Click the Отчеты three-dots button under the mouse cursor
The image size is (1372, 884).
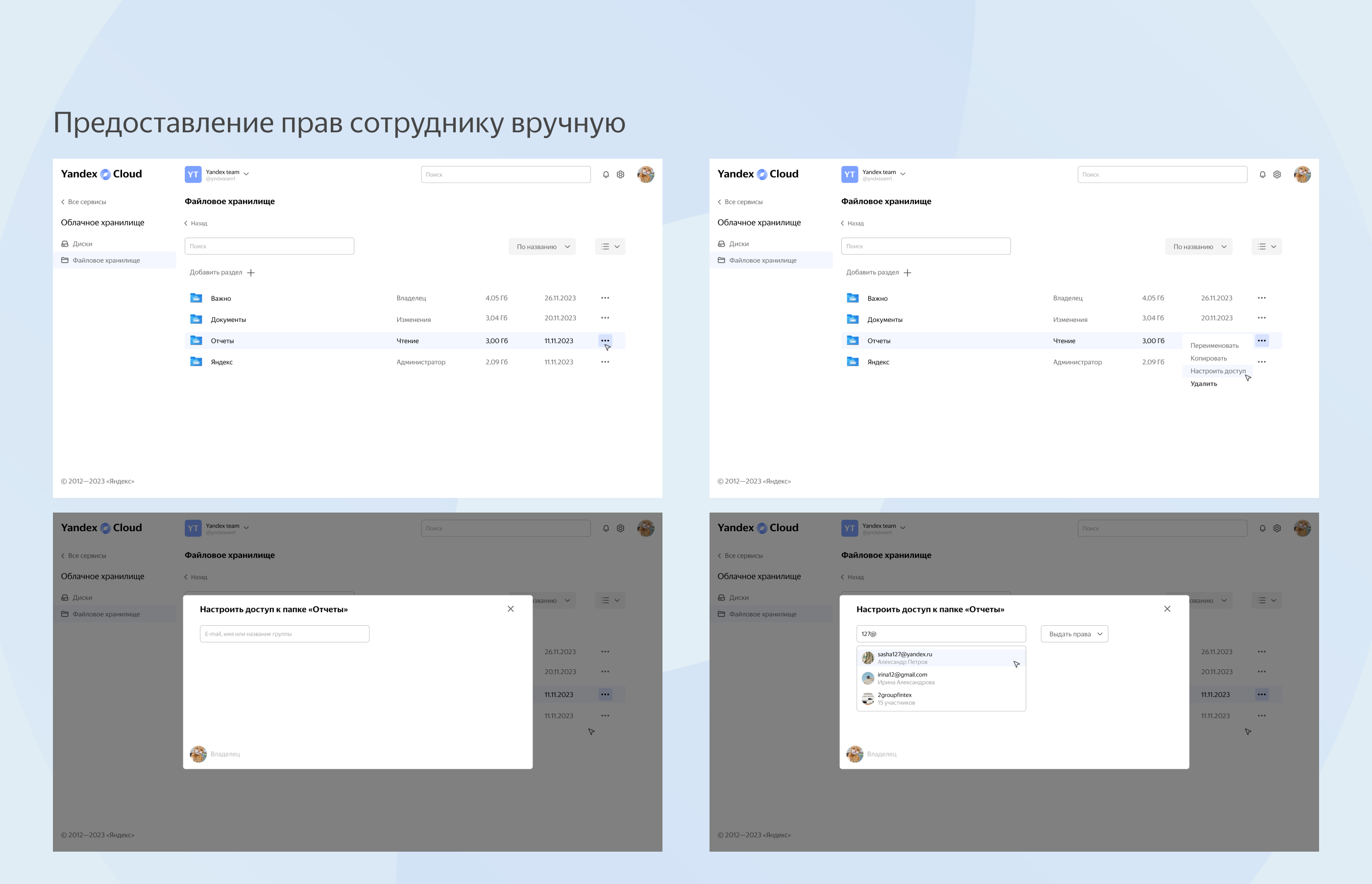[605, 341]
